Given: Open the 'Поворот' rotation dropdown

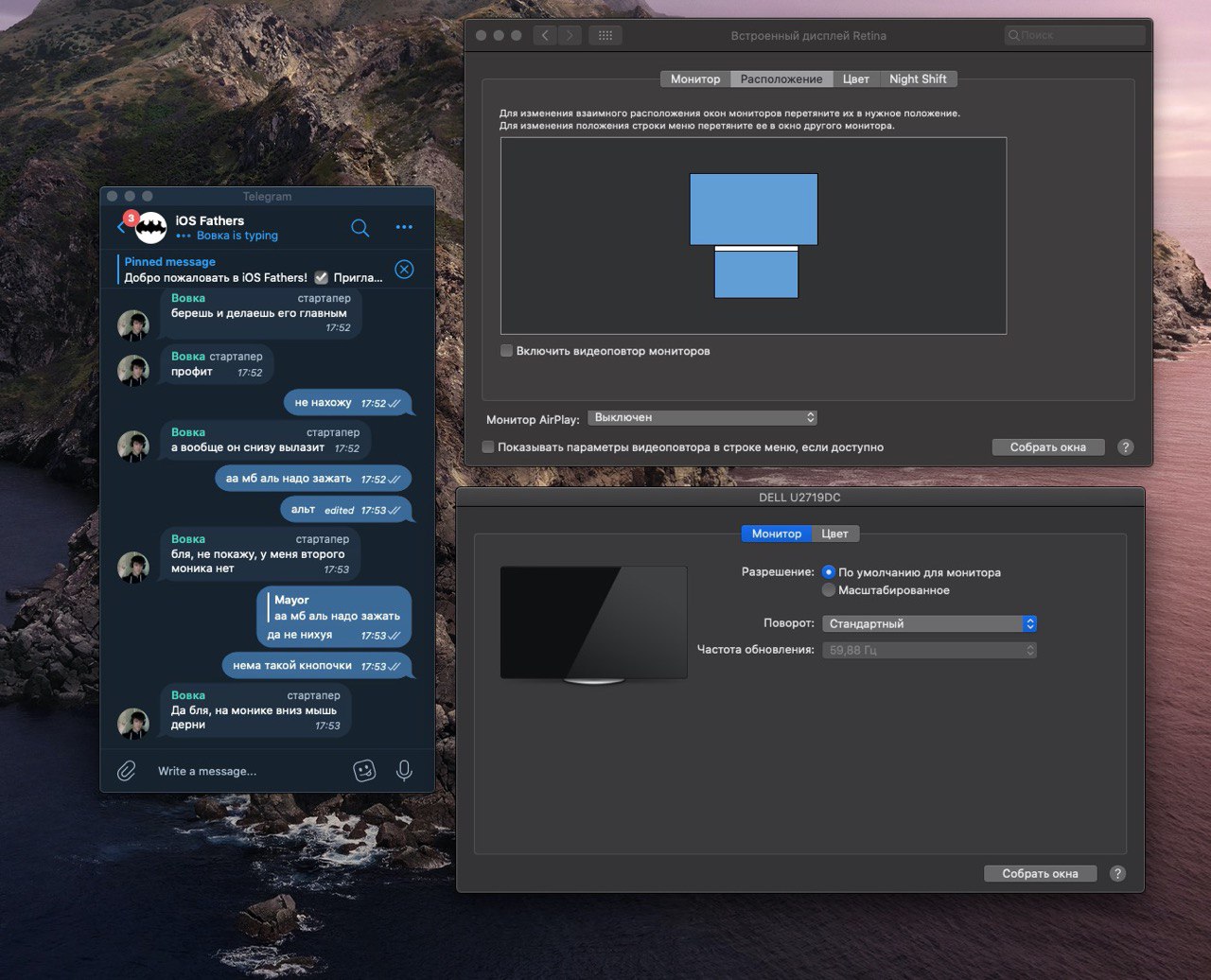Looking at the screenshot, I should (929, 623).
